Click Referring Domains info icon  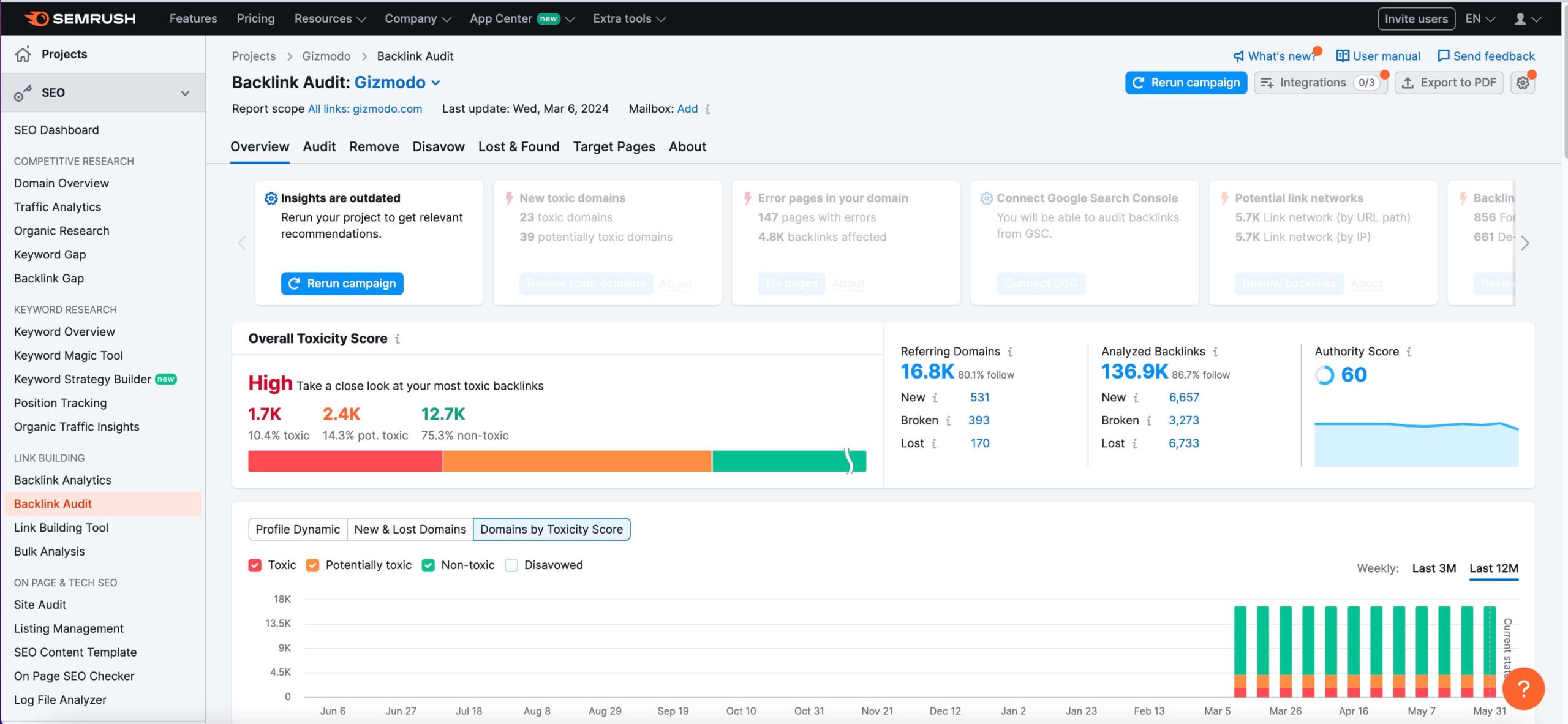[1010, 352]
